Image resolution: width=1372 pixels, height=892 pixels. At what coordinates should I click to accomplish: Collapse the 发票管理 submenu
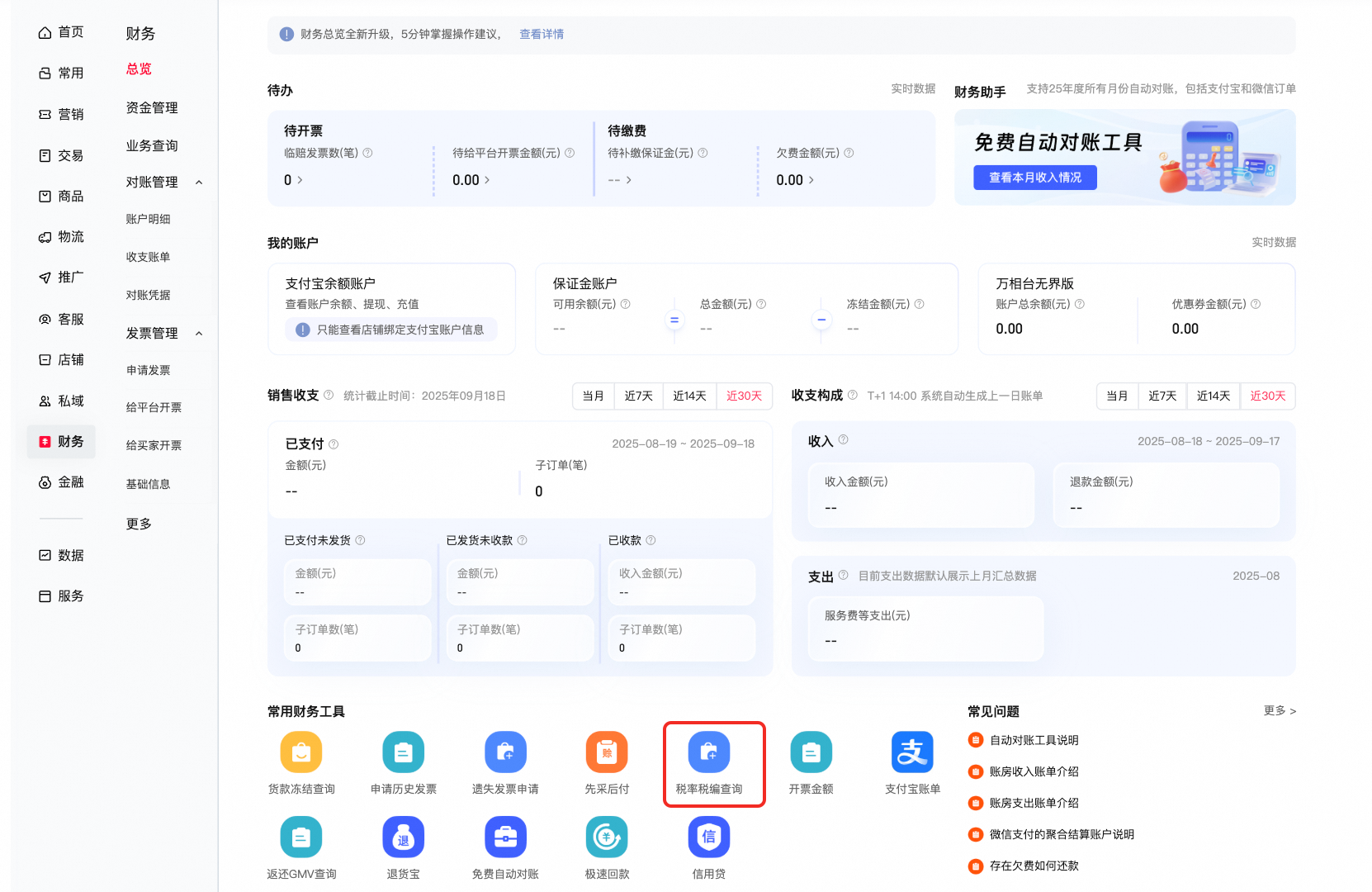tap(199, 334)
